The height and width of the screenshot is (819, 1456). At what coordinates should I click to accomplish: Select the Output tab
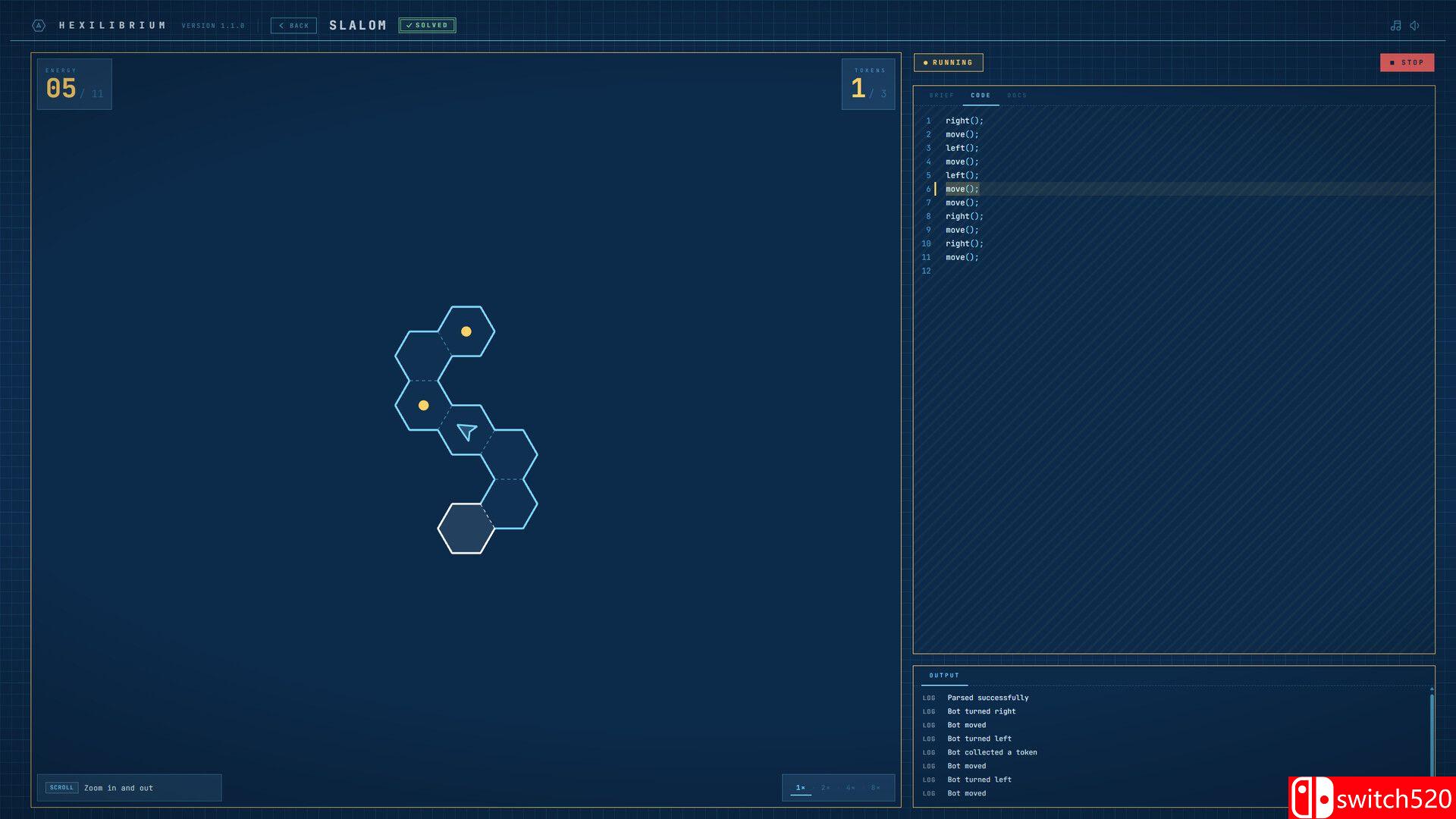pos(944,676)
